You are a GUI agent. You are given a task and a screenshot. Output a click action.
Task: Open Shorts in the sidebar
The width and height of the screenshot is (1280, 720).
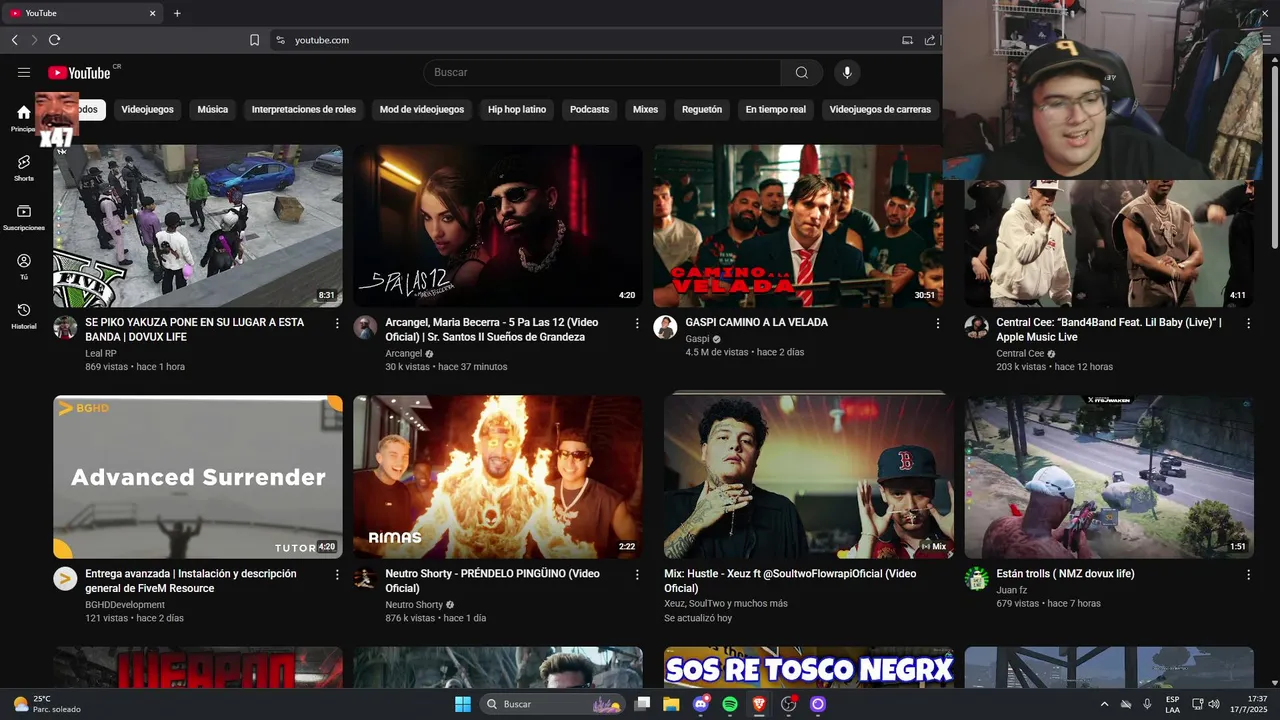(24, 167)
